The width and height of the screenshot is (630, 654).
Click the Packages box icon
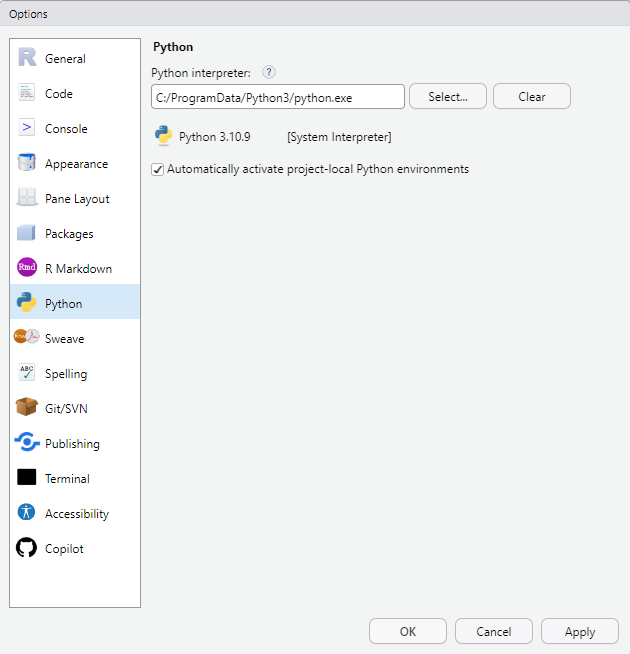[x=26, y=233]
